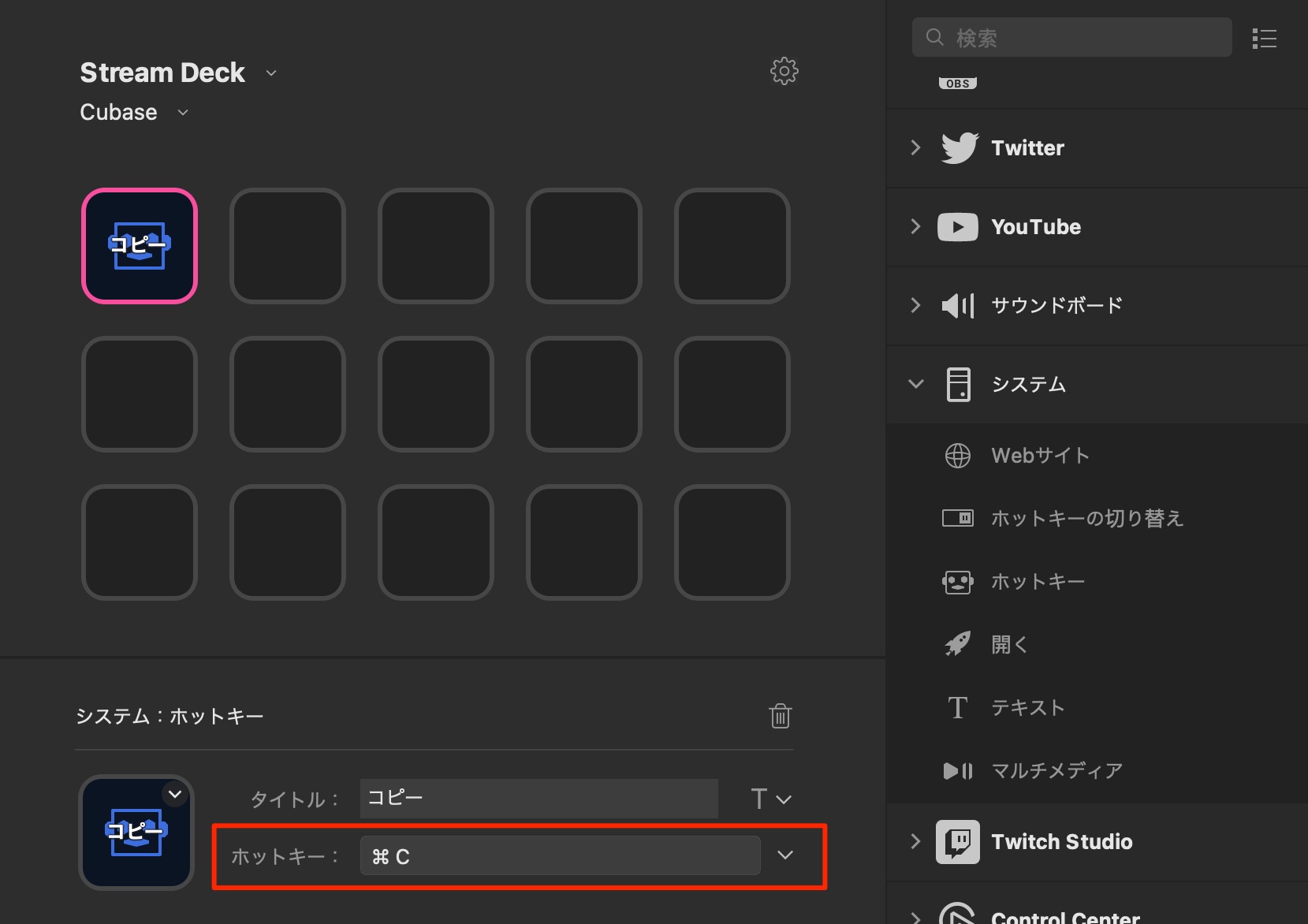Click the コピー icon preview in properties

[x=136, y=833]
